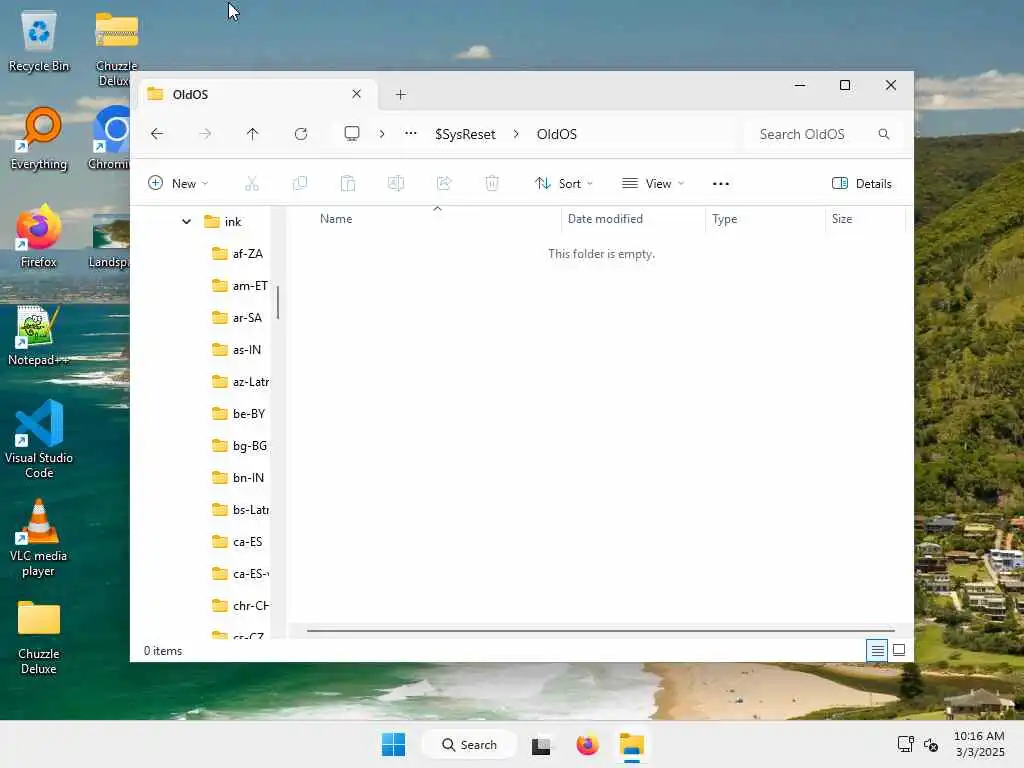
Task: Expand the address bar chevron after monitor icon
Action: tap(382, 134)
